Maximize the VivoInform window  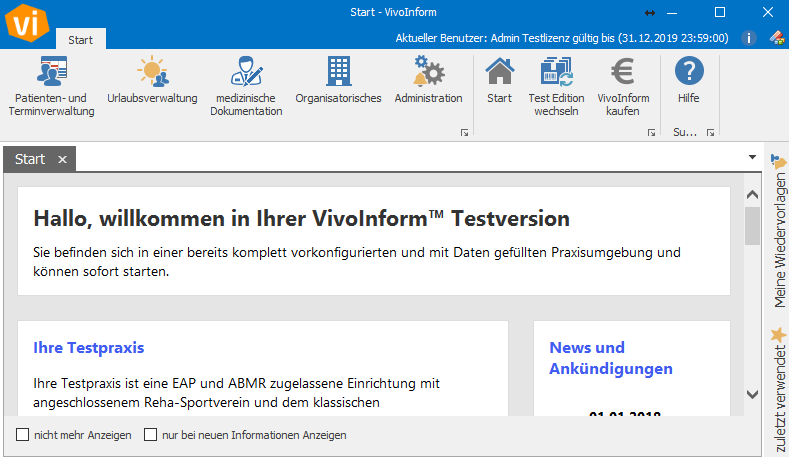click(720, 13)
